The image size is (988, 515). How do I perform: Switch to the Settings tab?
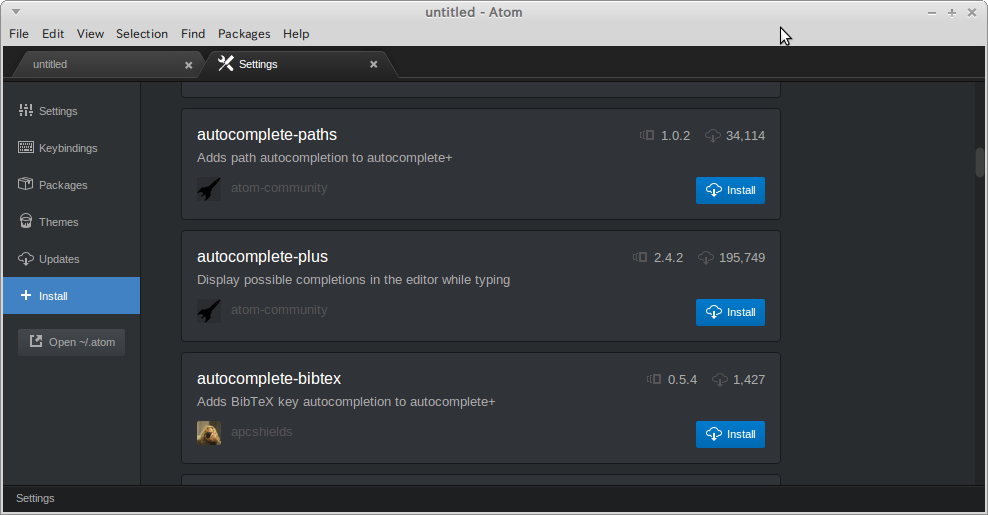(297, 64)
